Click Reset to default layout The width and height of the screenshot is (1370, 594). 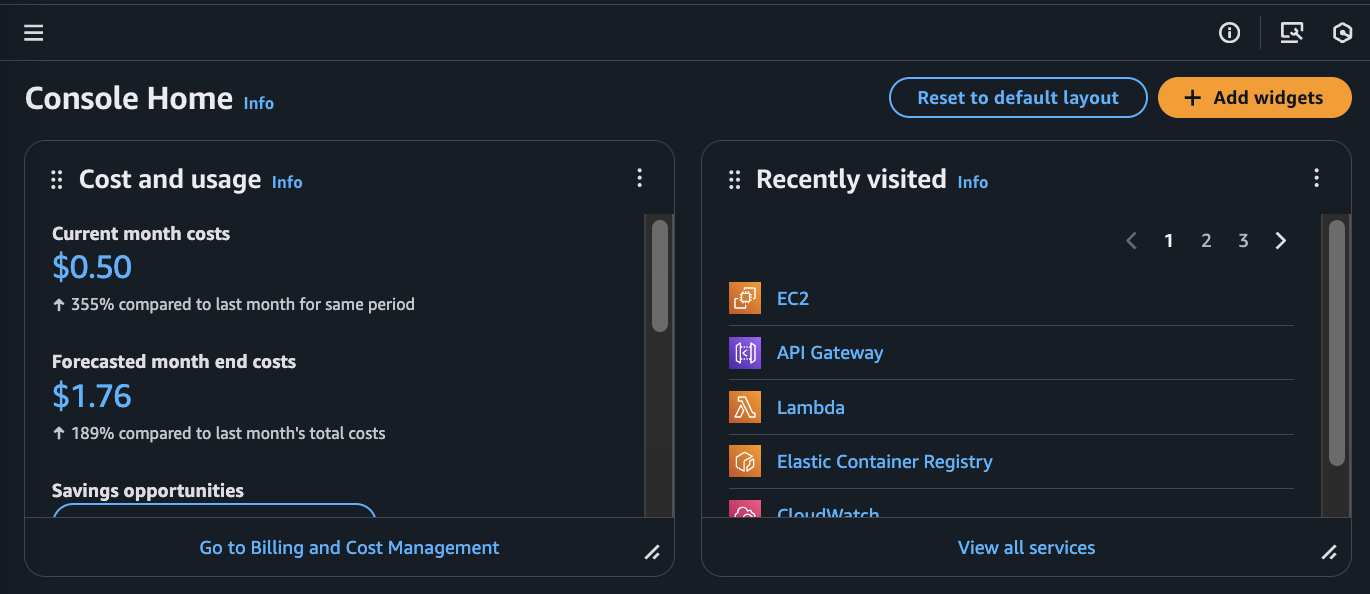coord(1017,97)
